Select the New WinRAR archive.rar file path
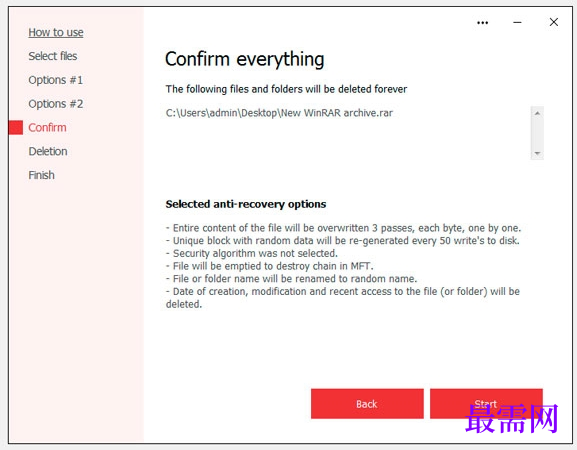This screenshot has width=577, height=450. (x=279, y=113)
